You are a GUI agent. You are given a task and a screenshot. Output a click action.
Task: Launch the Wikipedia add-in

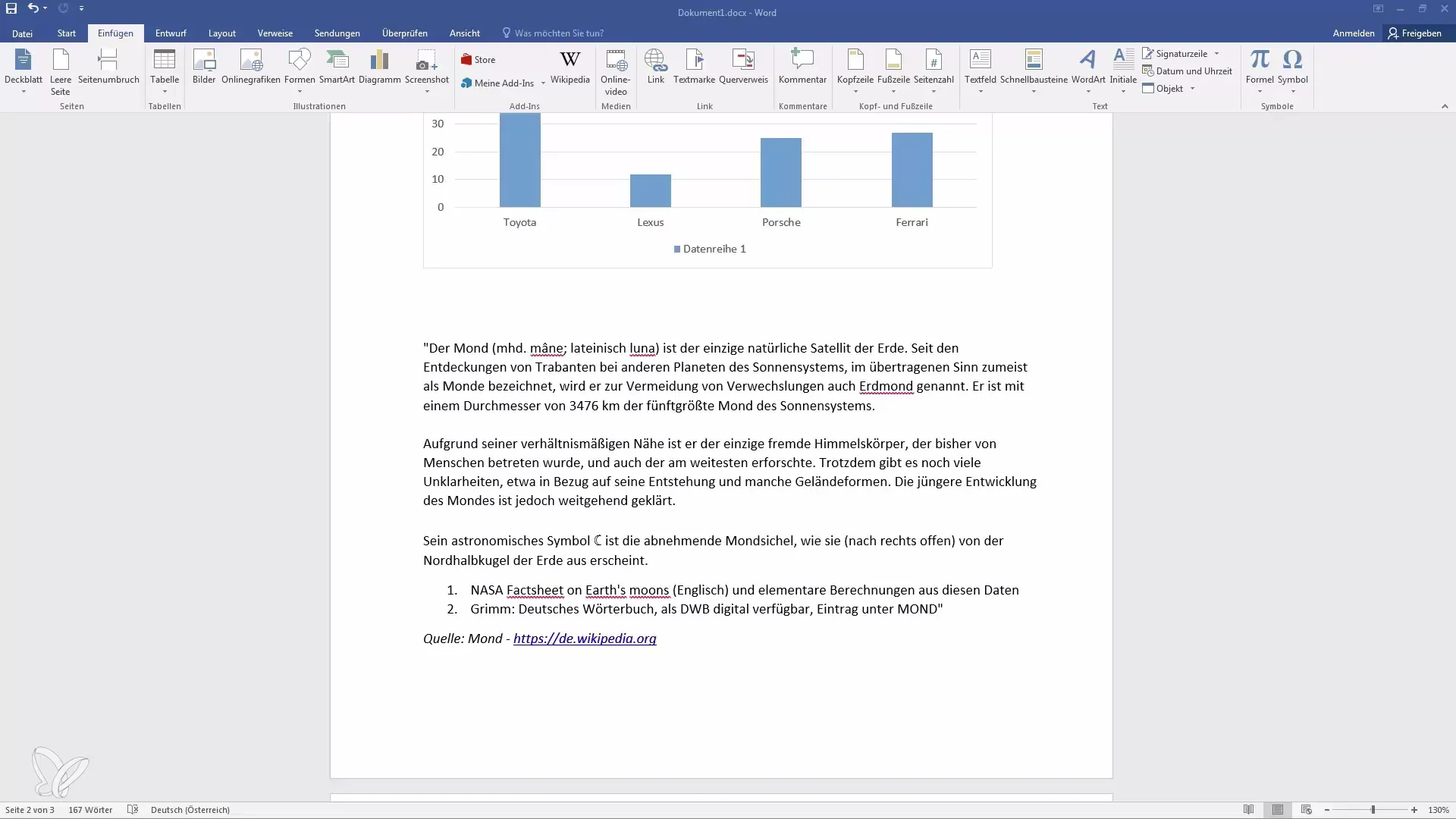(570, 67)
